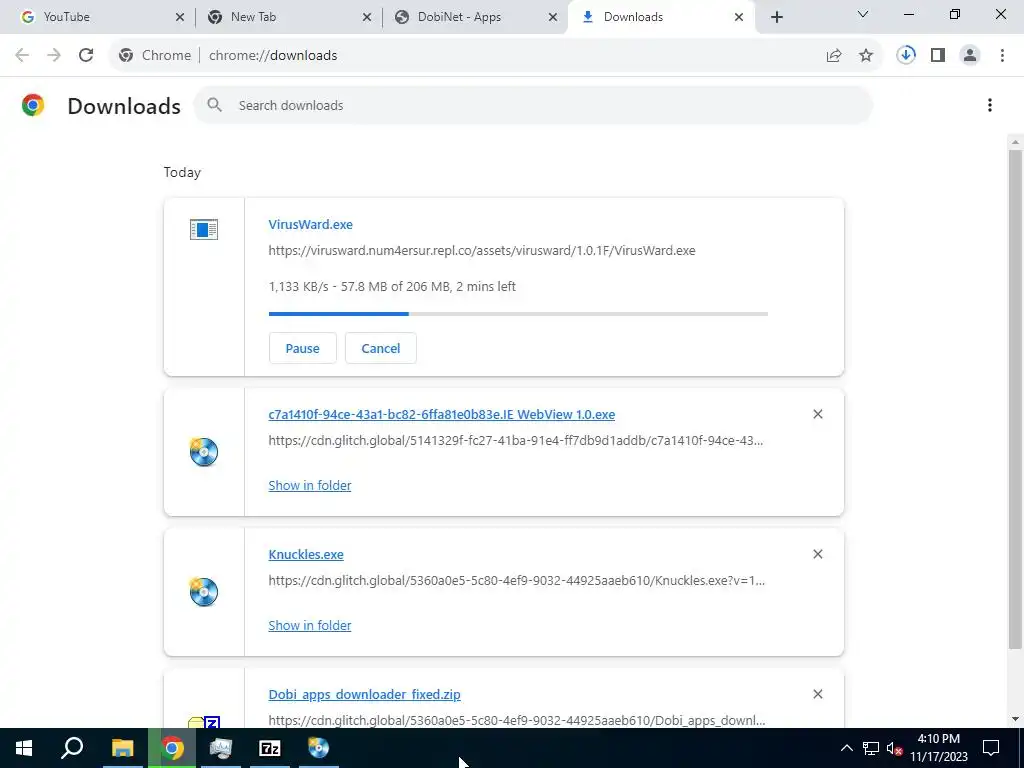This screenshot has height=768, width=1024.
Task: Click the Knuckles.exe disc file icon
Action: (x=204, y=592)
